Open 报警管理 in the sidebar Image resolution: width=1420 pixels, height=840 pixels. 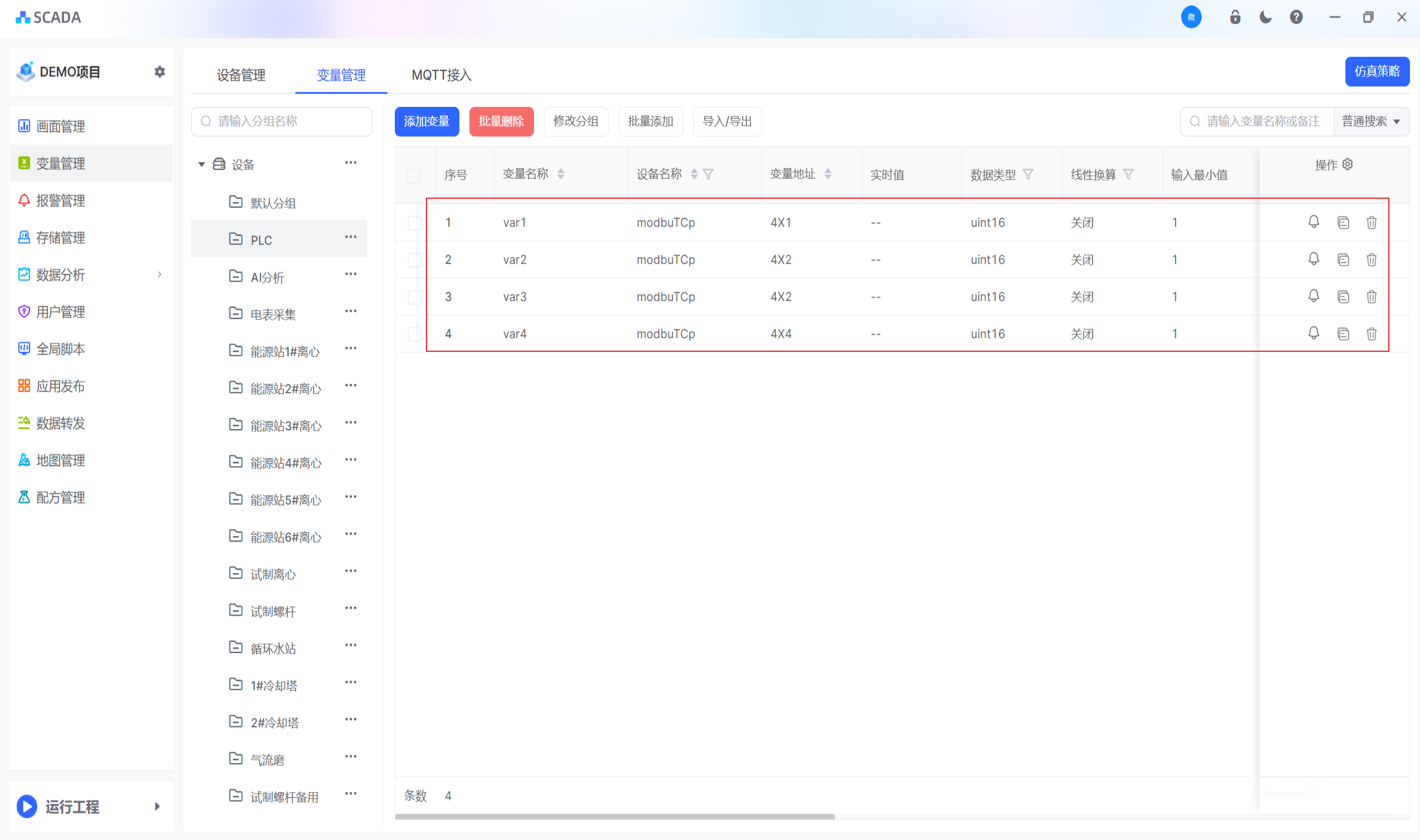coord(61,200)
